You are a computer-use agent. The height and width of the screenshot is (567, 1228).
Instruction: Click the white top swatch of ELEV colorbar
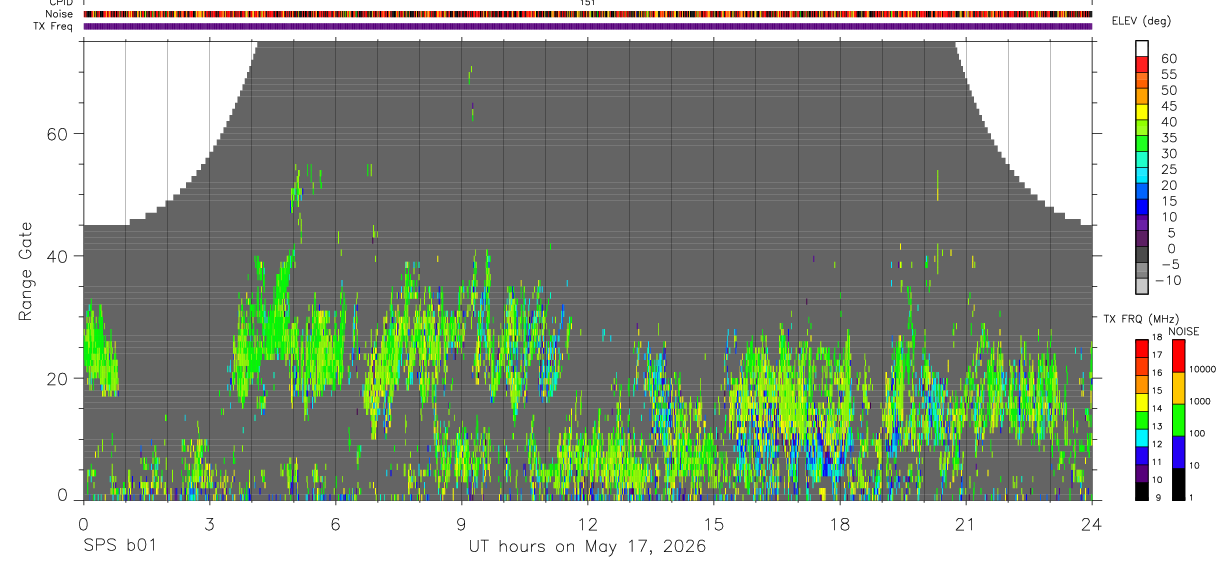(x=1142, y=48)
